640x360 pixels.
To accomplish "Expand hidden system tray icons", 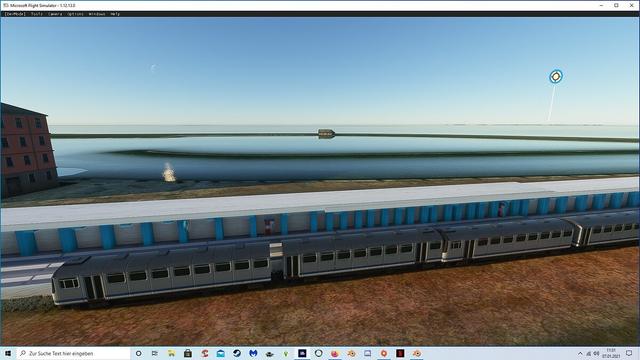I will 580,353.
